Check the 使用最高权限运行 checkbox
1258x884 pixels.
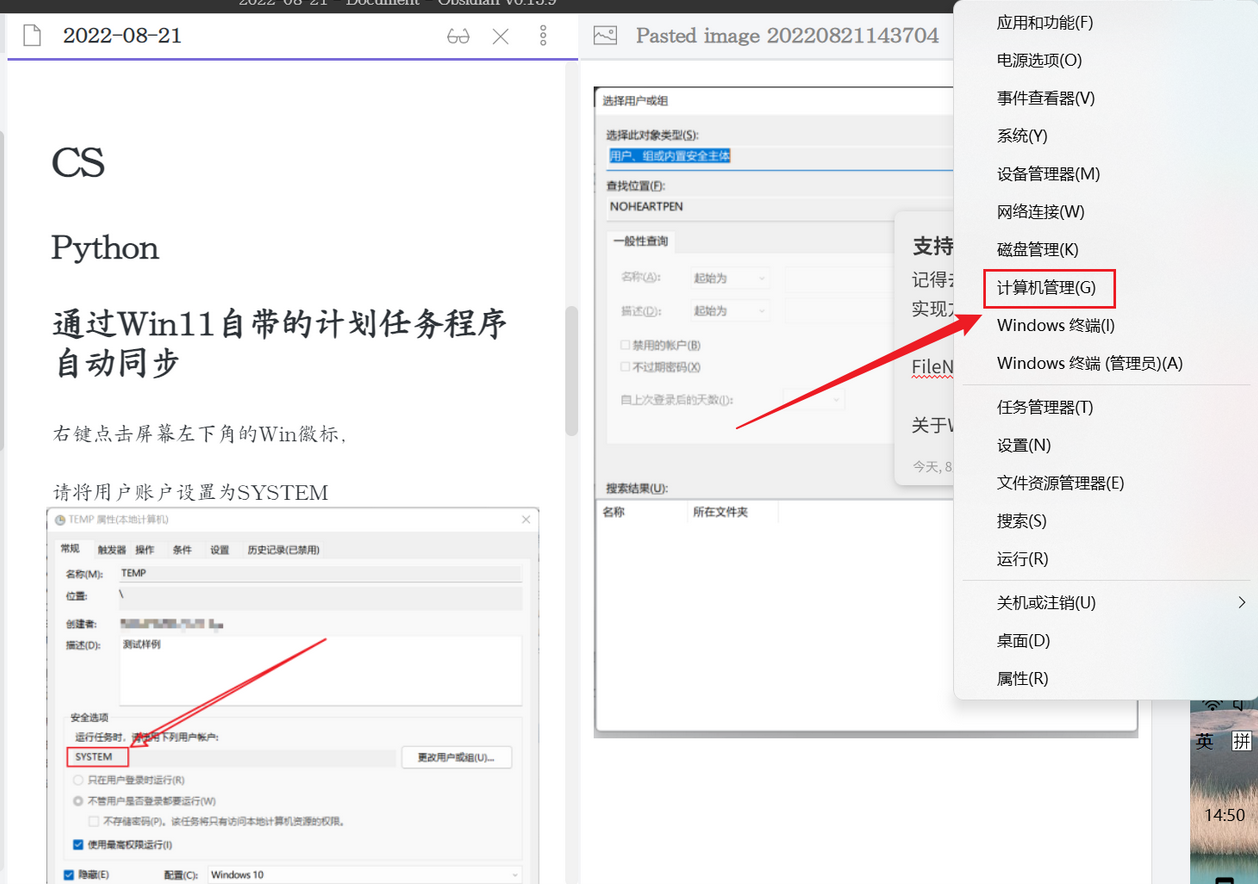click(79, 845)
